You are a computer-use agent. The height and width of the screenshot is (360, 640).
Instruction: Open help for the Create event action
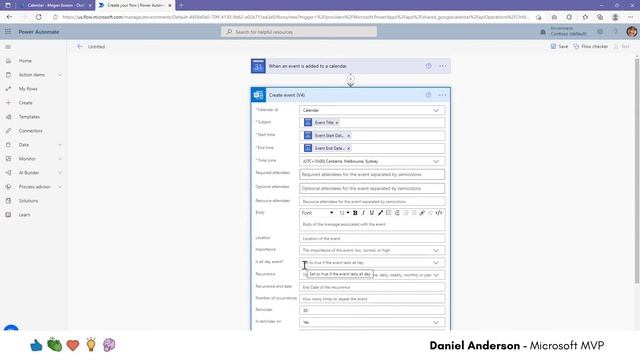tap(428, 95)
